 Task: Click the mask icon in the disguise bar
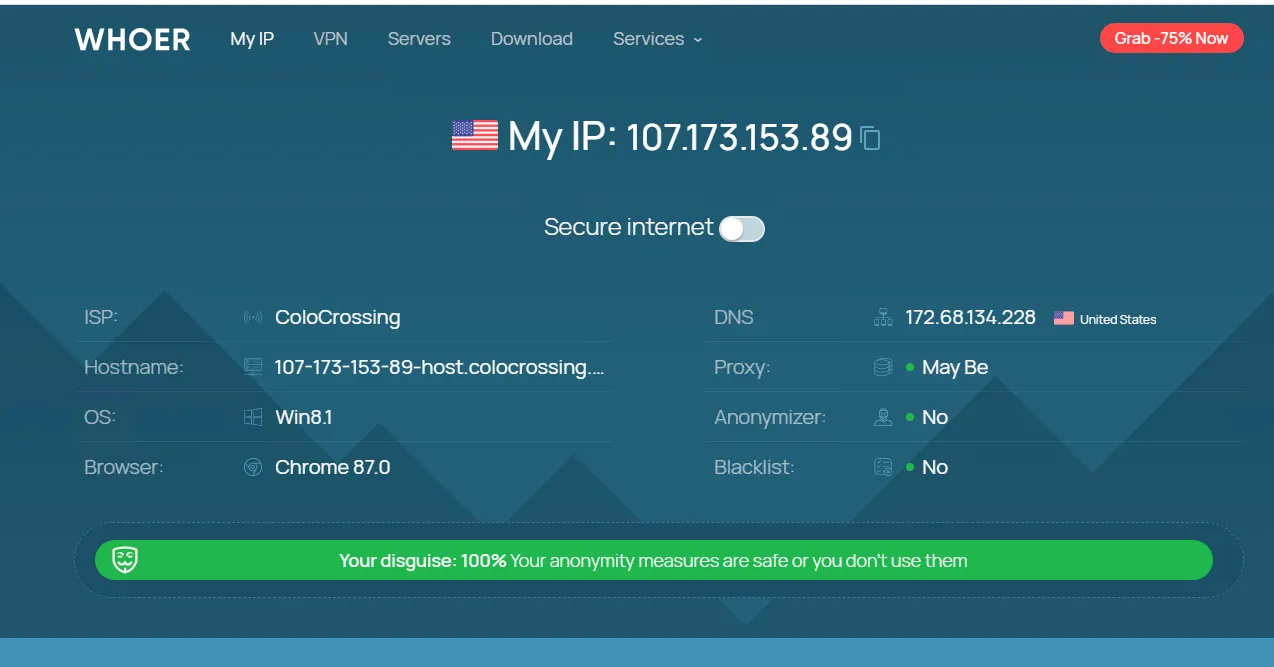click(x=125, y=560)
